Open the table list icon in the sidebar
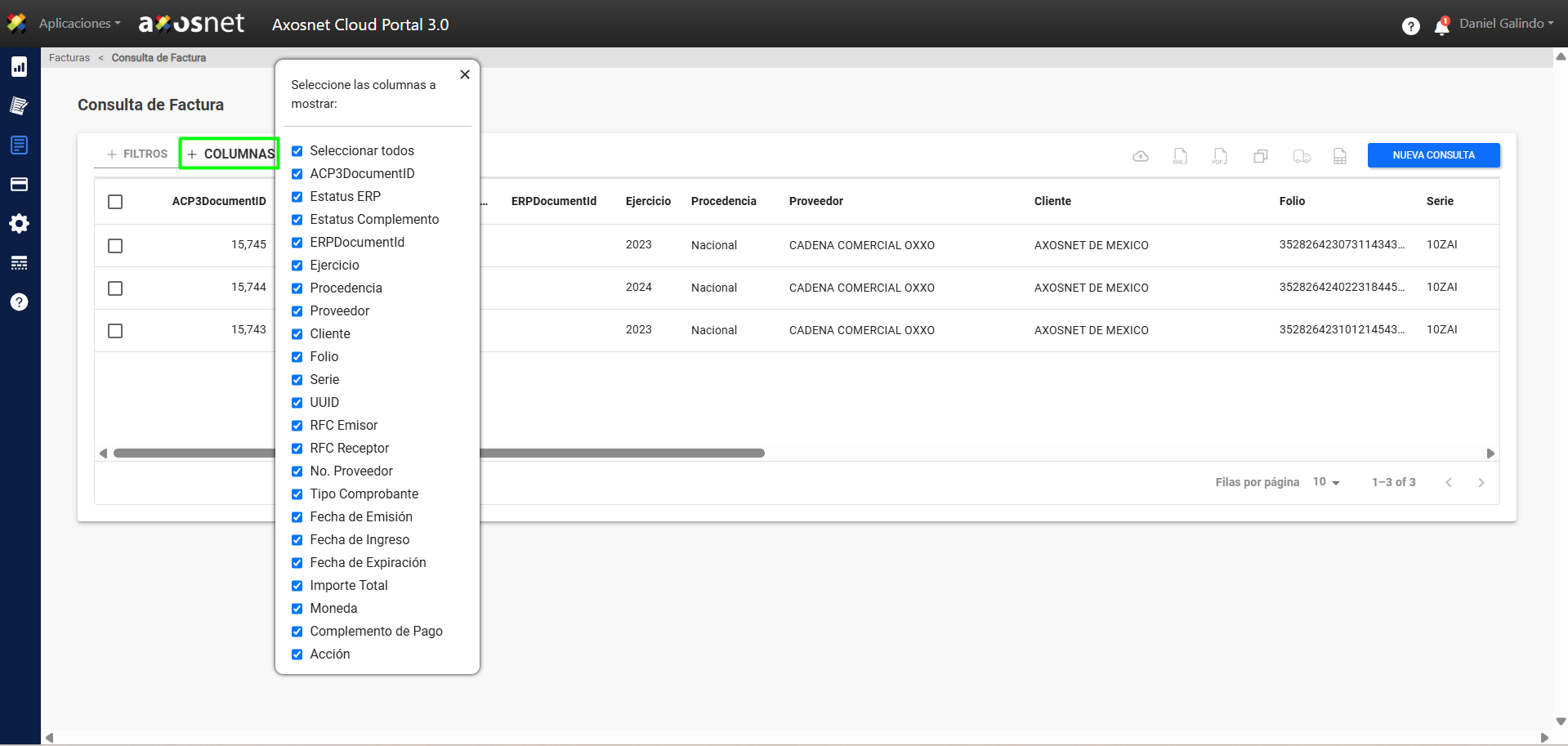Image resolution: width=1568 pixels, height=746 pixels. coord(20,263)
